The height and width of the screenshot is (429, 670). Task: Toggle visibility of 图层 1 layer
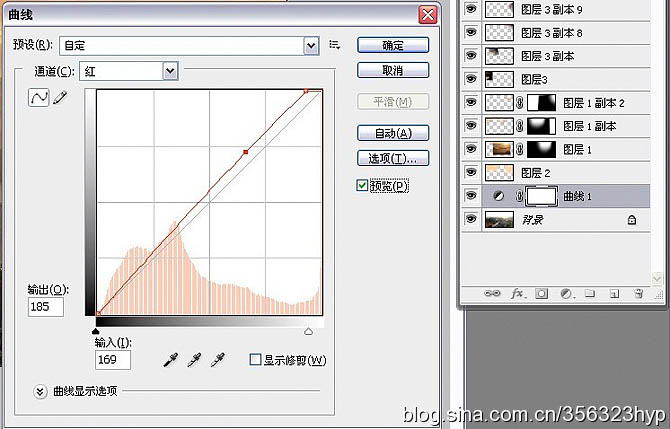tap(471, 149)
